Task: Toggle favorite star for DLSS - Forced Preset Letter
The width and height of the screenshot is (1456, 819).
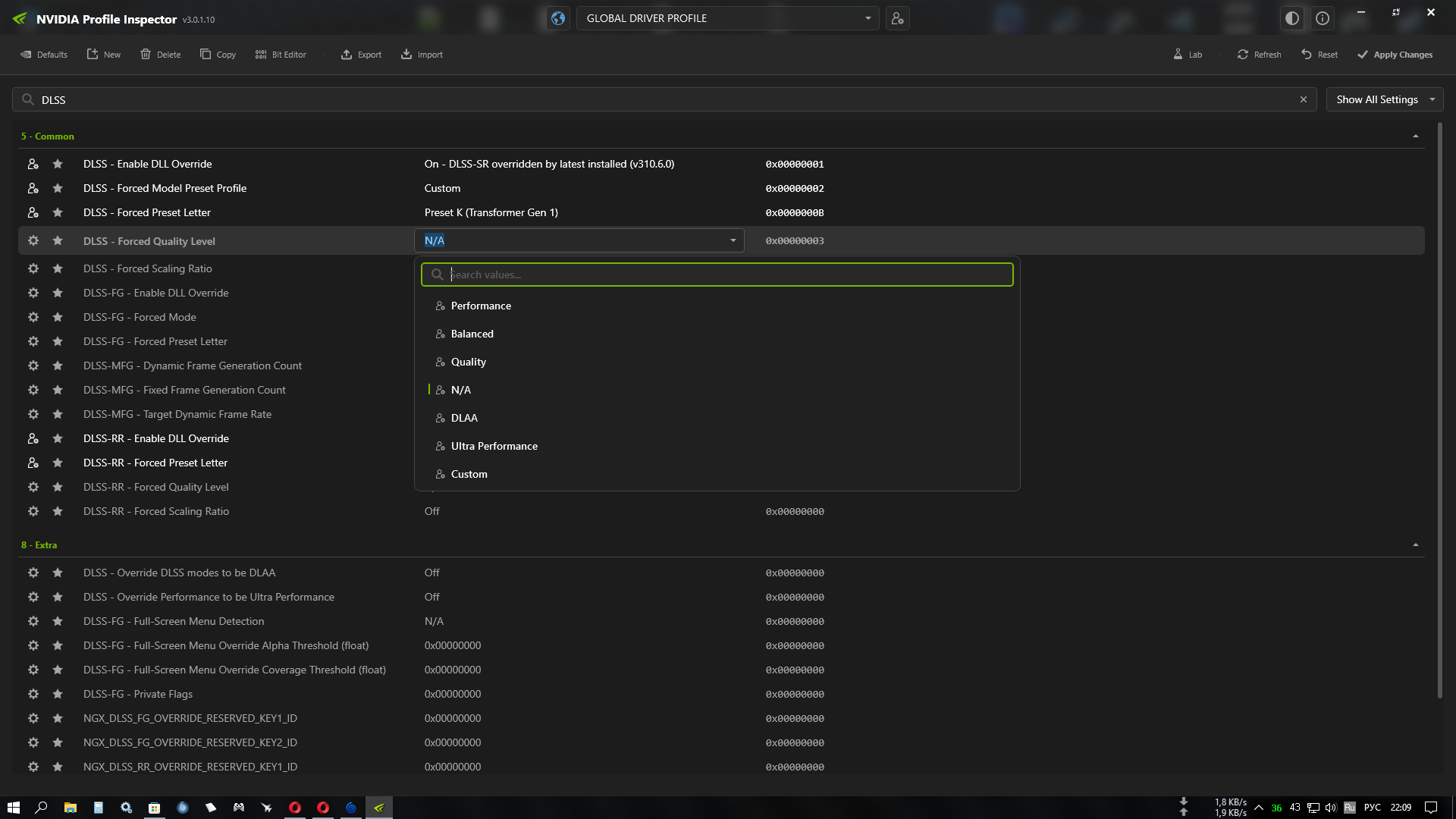Action: coord(58,212)
